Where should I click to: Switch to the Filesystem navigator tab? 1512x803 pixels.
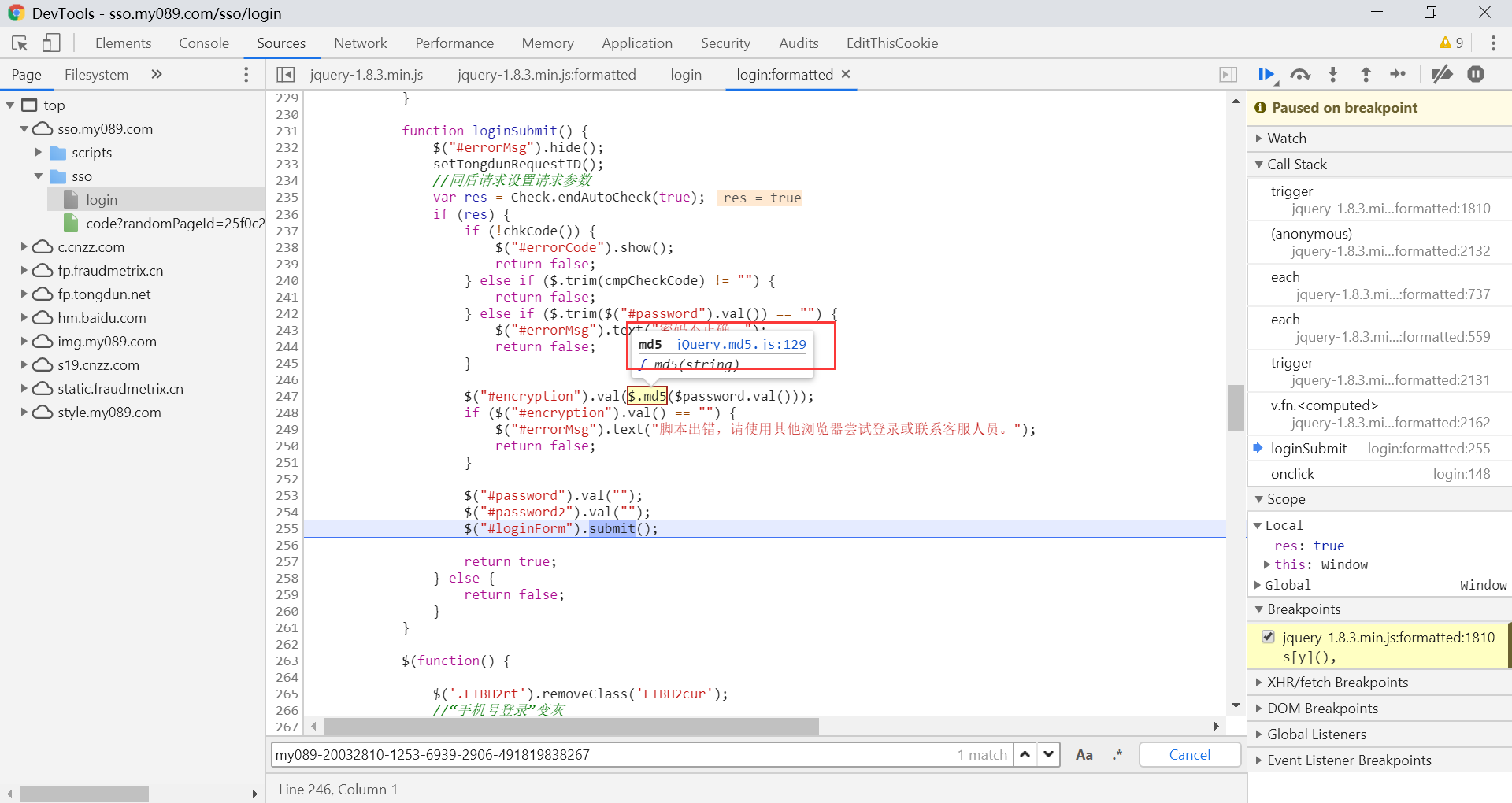pyautogui.click(x=96, y=74)
